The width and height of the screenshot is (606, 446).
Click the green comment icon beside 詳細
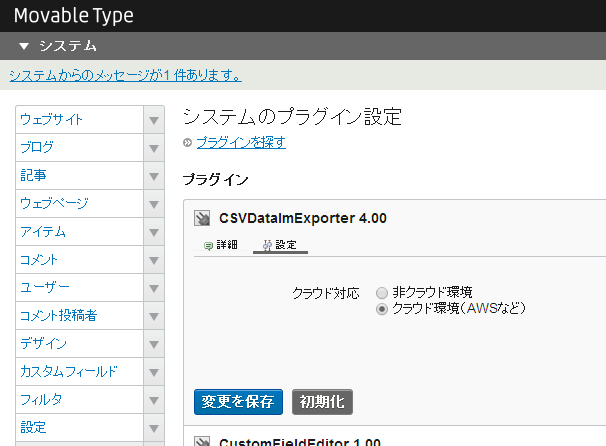click(208, 246)
